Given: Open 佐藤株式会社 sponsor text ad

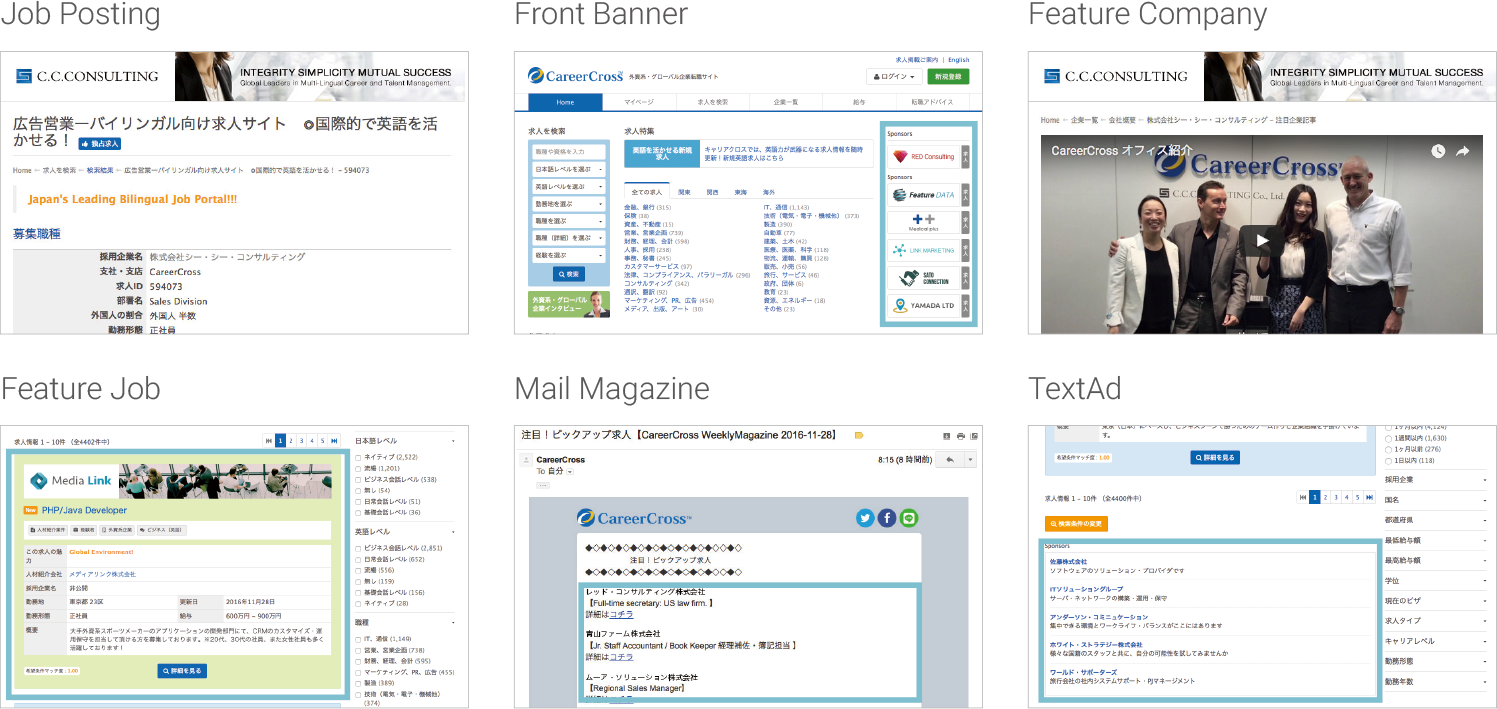Looking at the screenshot, I should coord(1068,562).
